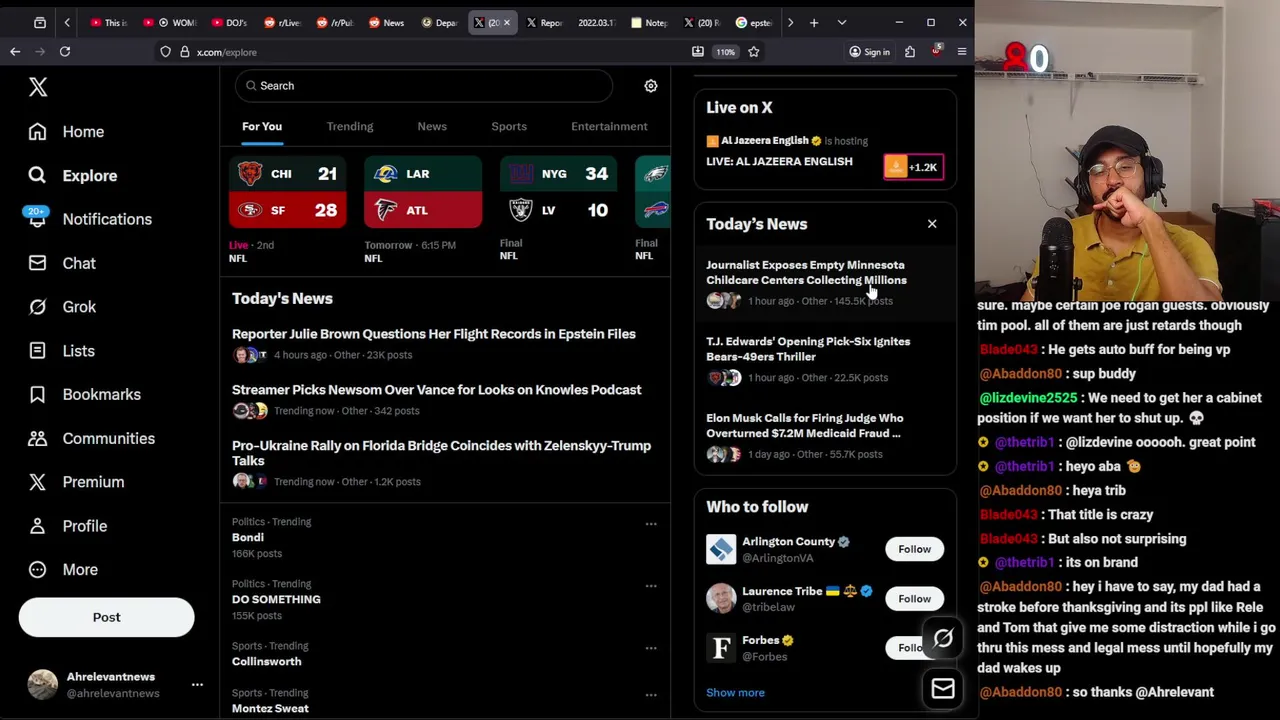Open Lists in the sidebar
The width and height of the screenshot is (1280, 720).
tap(61, 351)
